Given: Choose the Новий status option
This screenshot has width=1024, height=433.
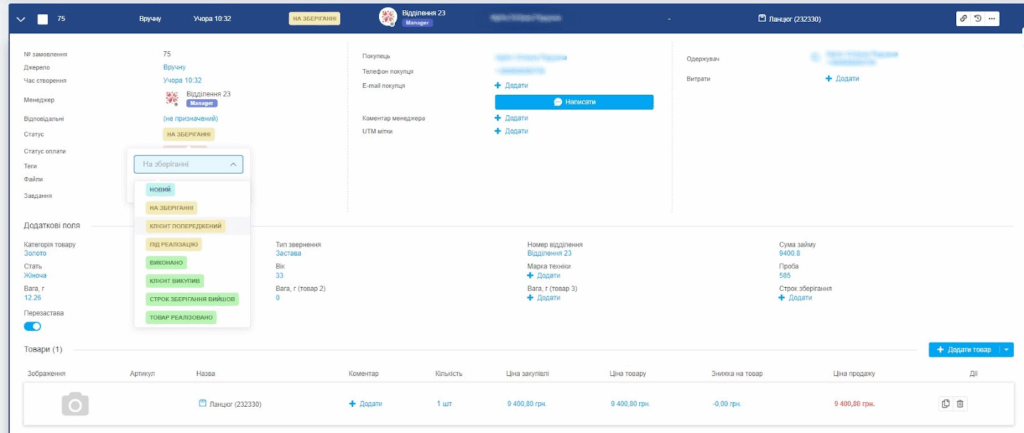Looking at the screenshot, I should [159, 189].
